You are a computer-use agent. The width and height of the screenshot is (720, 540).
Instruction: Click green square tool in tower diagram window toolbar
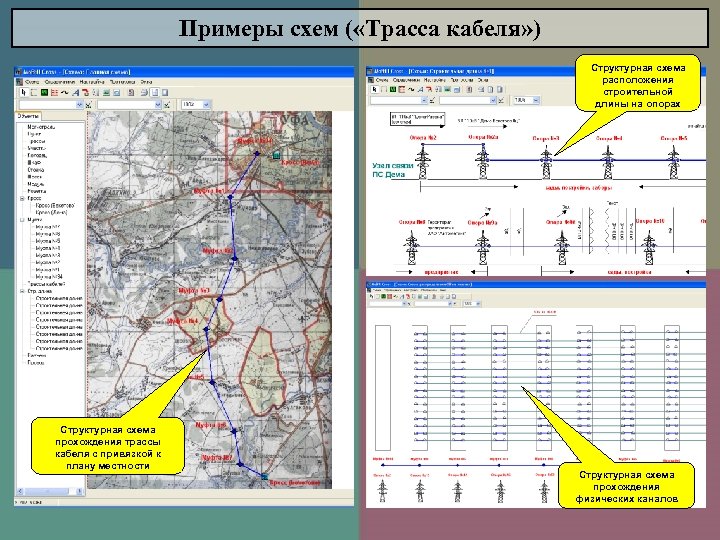coord(393,90)
